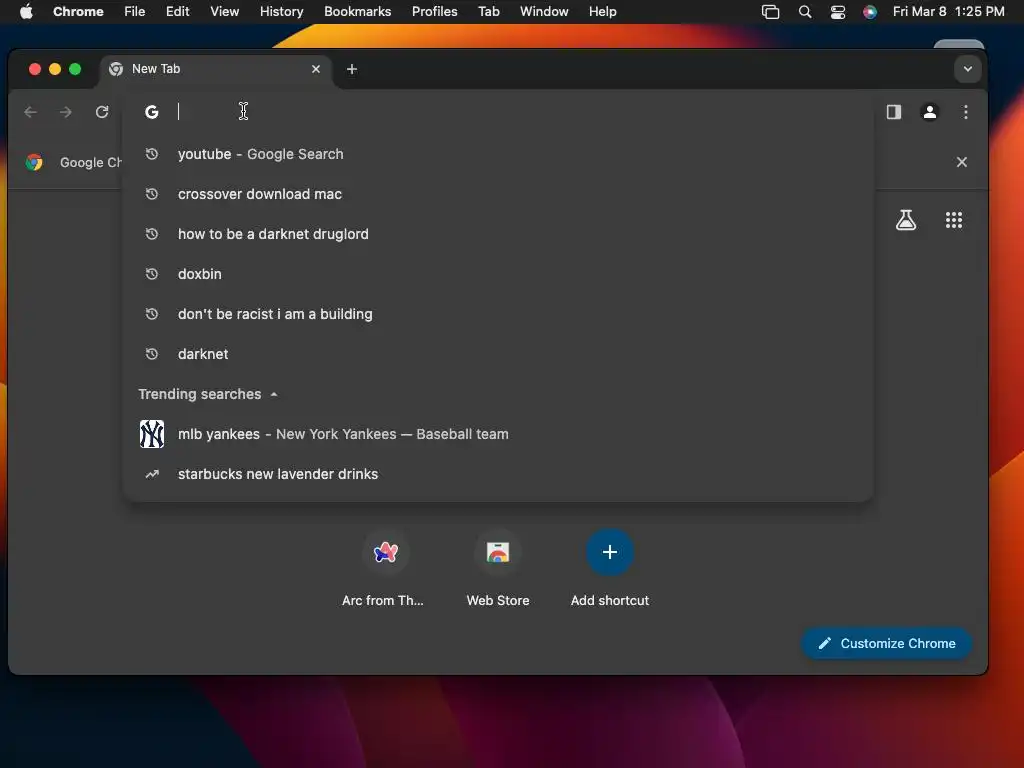Open Siri from menu bar

870,12
